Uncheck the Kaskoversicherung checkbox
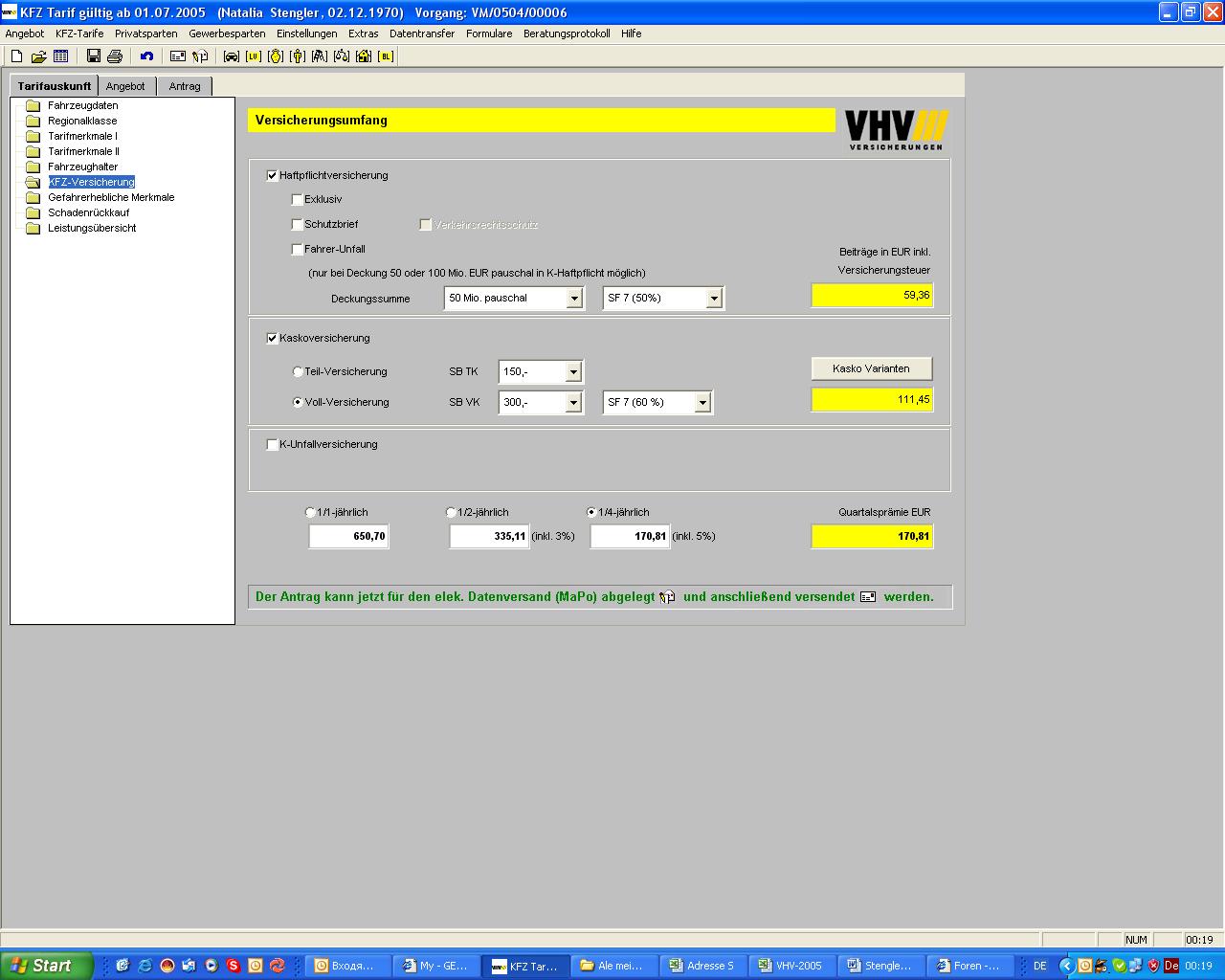This screenshot has height=980, width=1225. (x=273, y=339)
